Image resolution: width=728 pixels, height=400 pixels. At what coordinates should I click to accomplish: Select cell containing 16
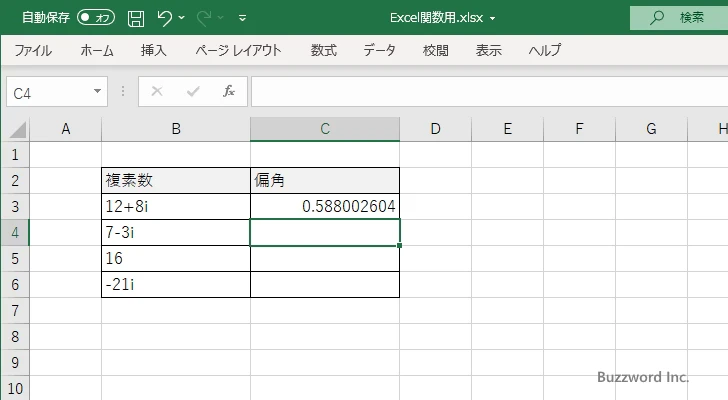tap(176, 258)
